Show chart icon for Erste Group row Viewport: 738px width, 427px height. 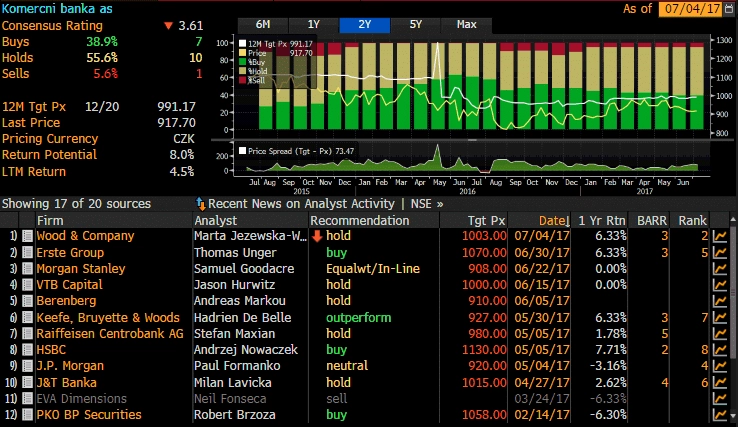click(720, 252)
